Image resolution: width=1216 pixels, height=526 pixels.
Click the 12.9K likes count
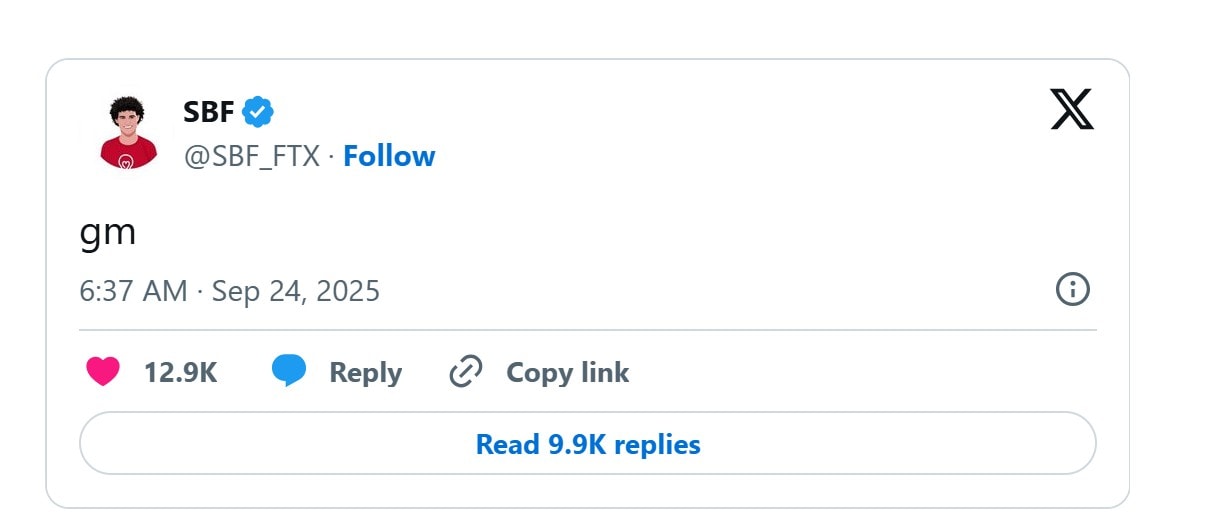[181, 373]
